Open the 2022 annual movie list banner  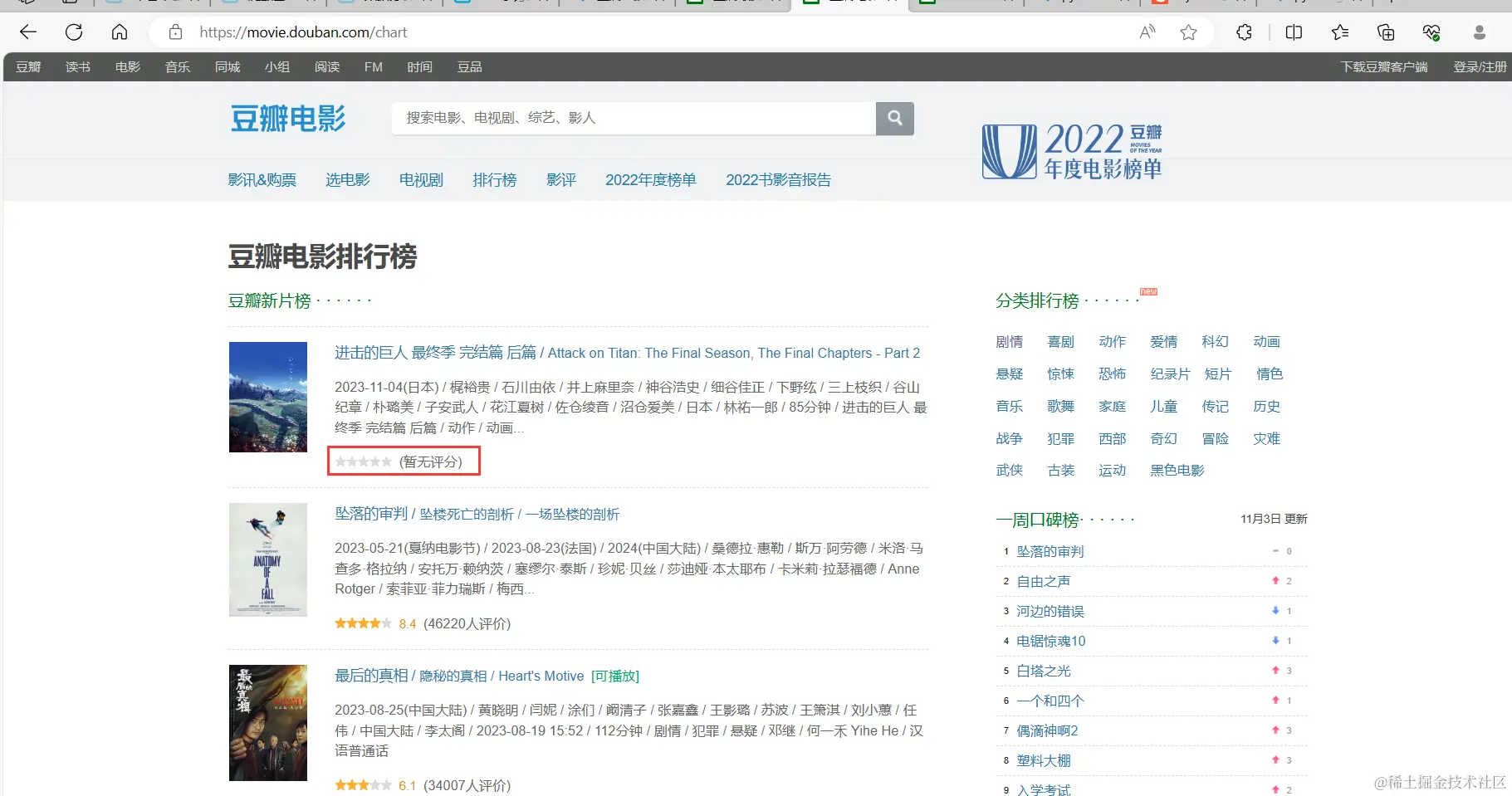pyautogui.click(x=1072, y=151)
